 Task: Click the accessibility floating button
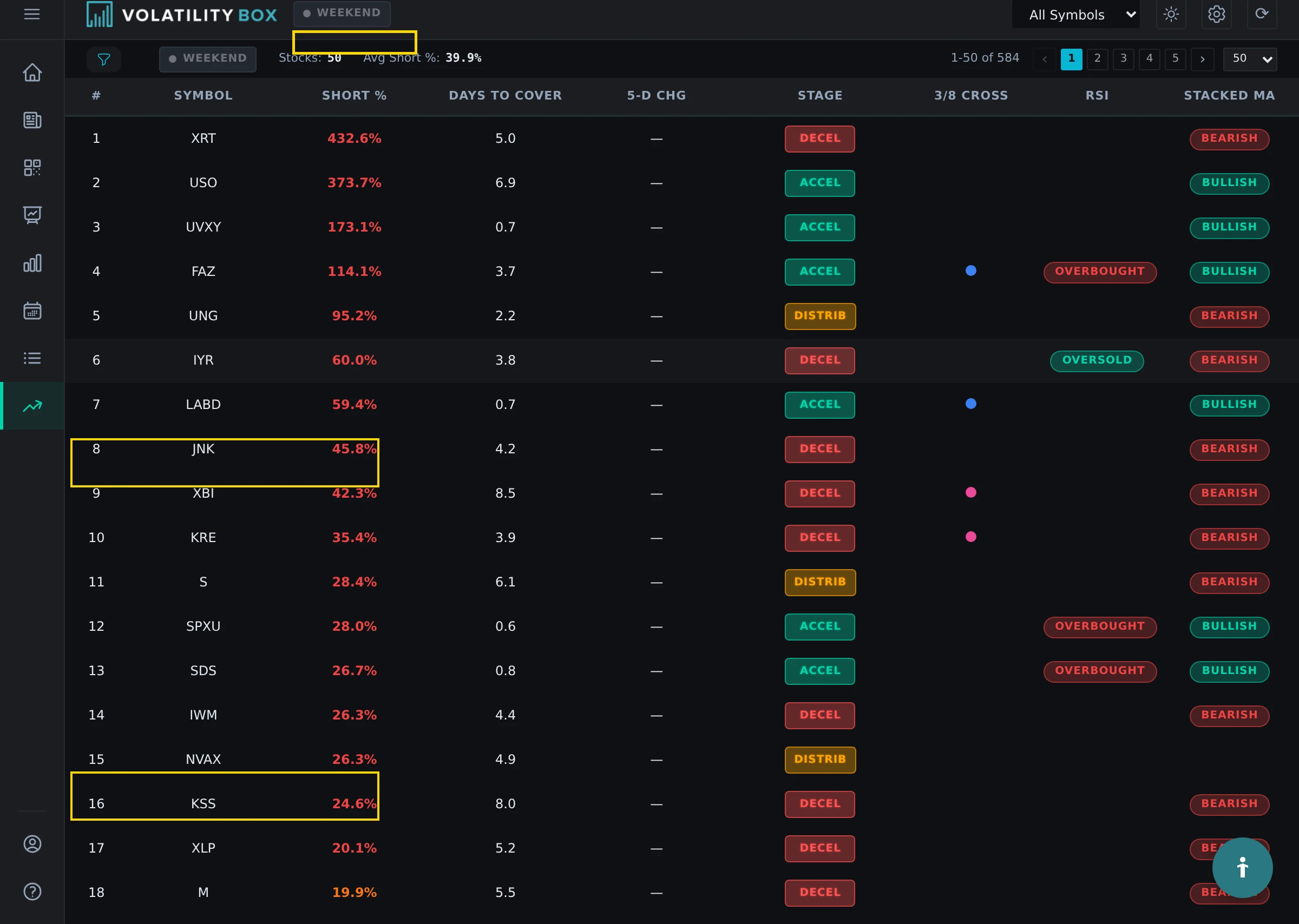tap(1242, 868)
